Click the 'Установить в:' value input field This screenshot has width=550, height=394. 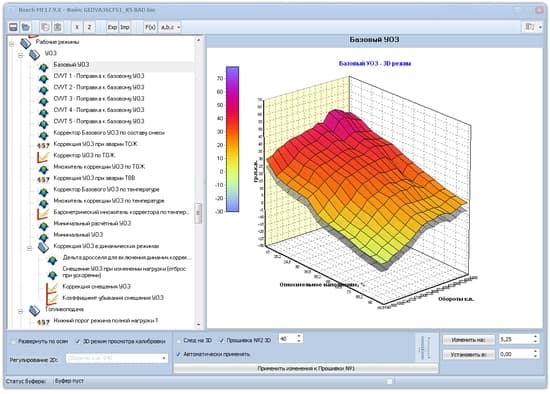[516, 354]
